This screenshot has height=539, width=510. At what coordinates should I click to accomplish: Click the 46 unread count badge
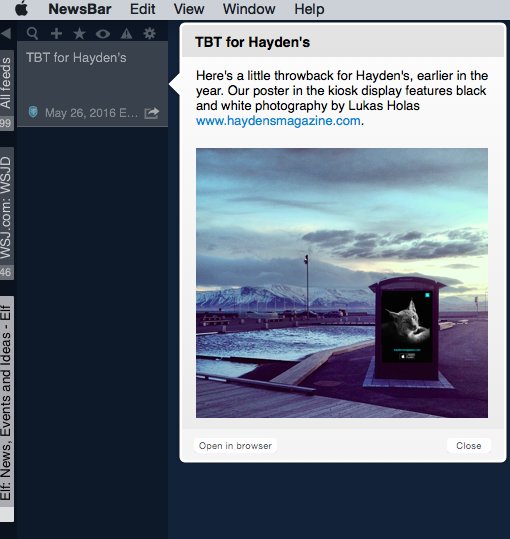[6, 273]
